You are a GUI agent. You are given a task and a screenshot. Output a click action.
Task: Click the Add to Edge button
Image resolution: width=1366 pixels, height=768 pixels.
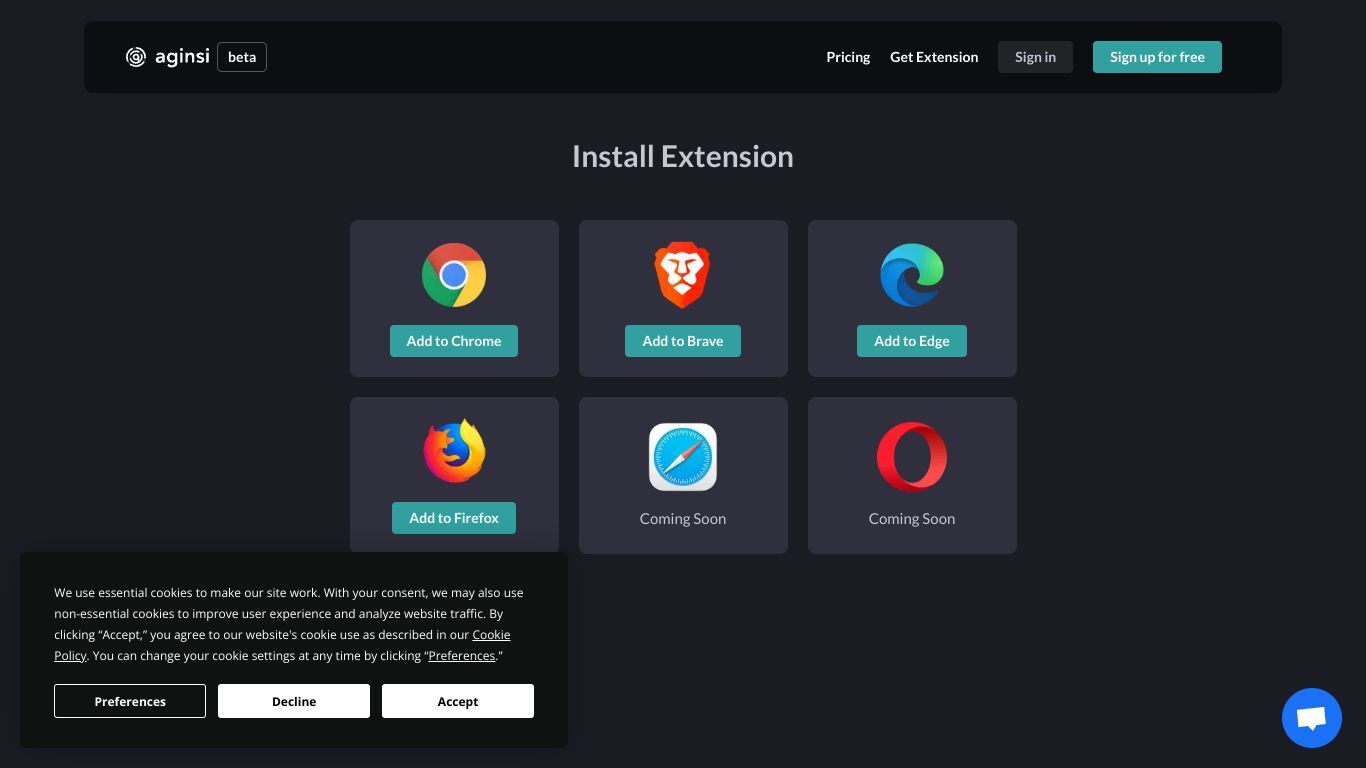pyautogui.click(x=912, y=341)
